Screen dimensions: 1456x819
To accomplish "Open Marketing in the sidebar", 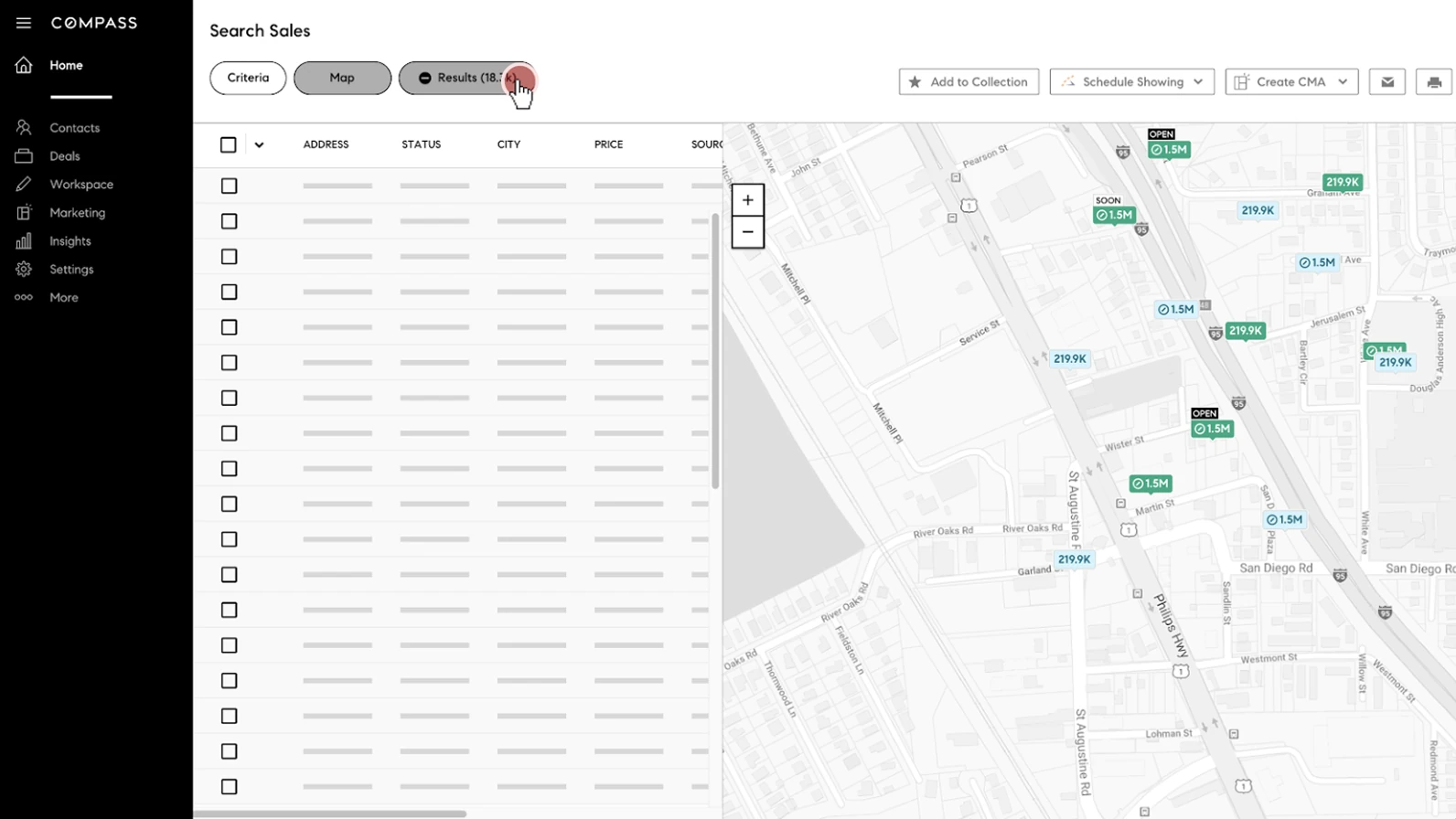I will [x=78, y=213].
